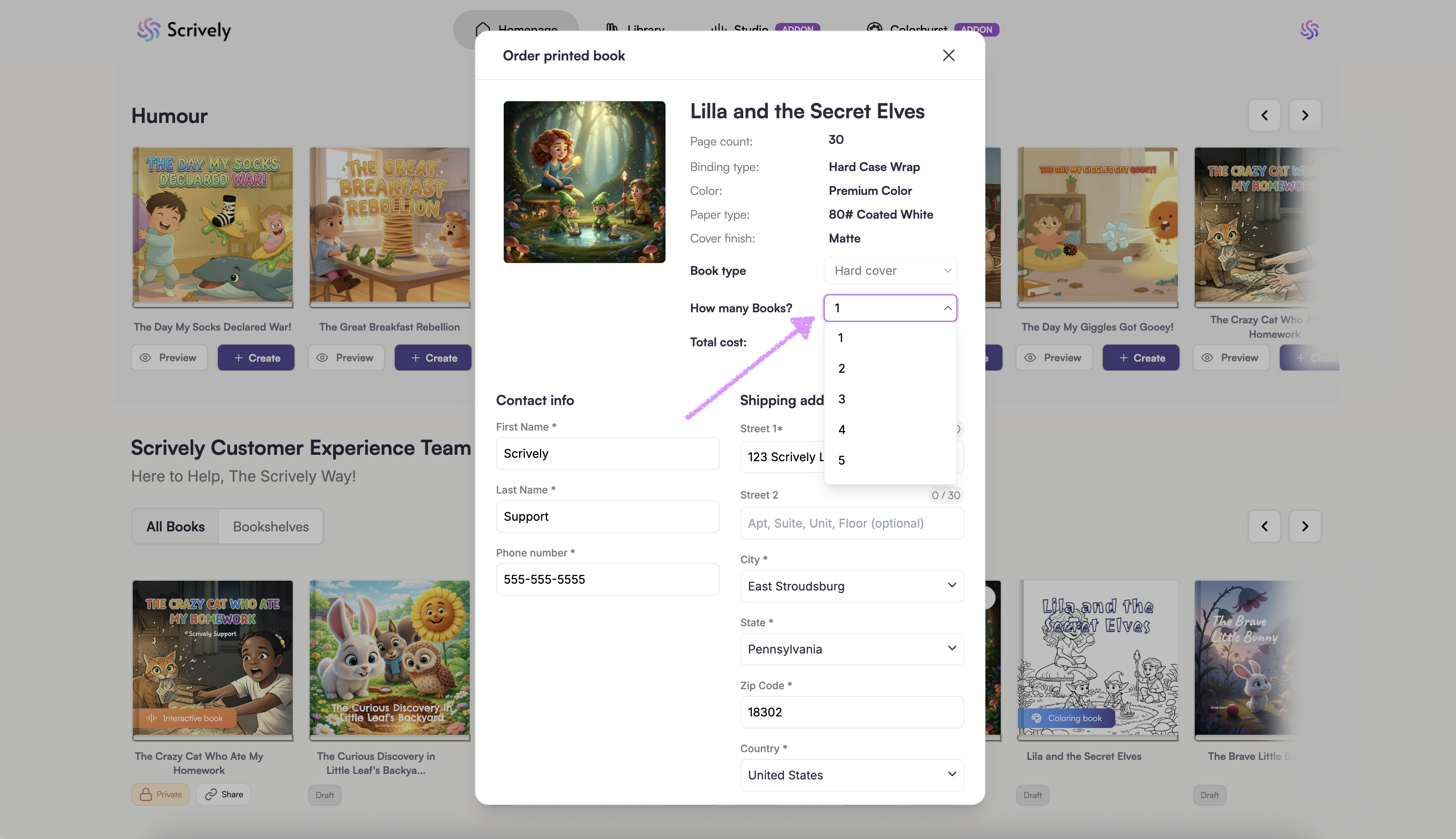The width and height of the screenshot is (1456, 839).
Task: Click Lilla and the Secret Elves cover thumbnail
Action: [584, 182]
